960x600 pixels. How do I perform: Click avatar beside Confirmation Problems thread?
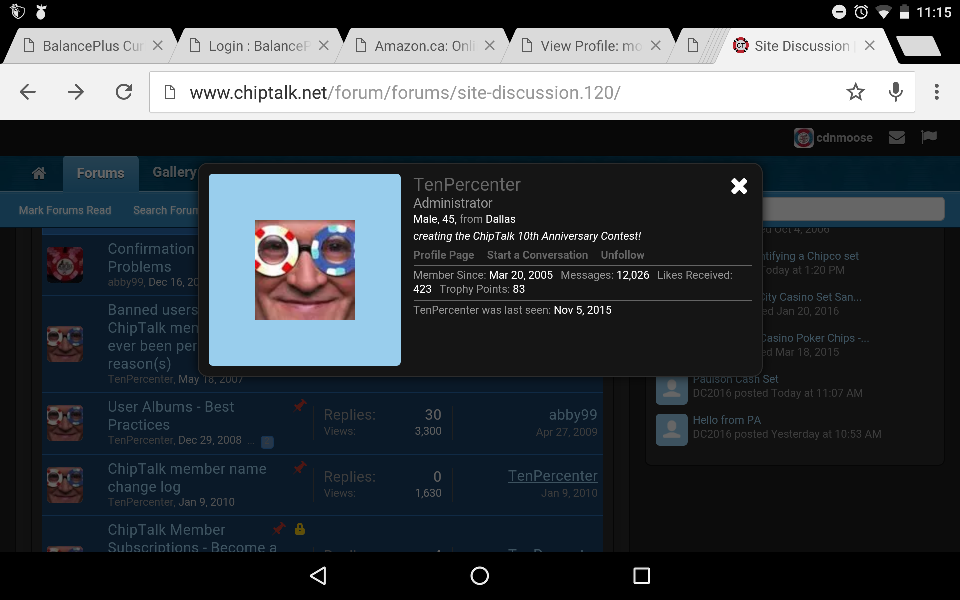point(65,264)
